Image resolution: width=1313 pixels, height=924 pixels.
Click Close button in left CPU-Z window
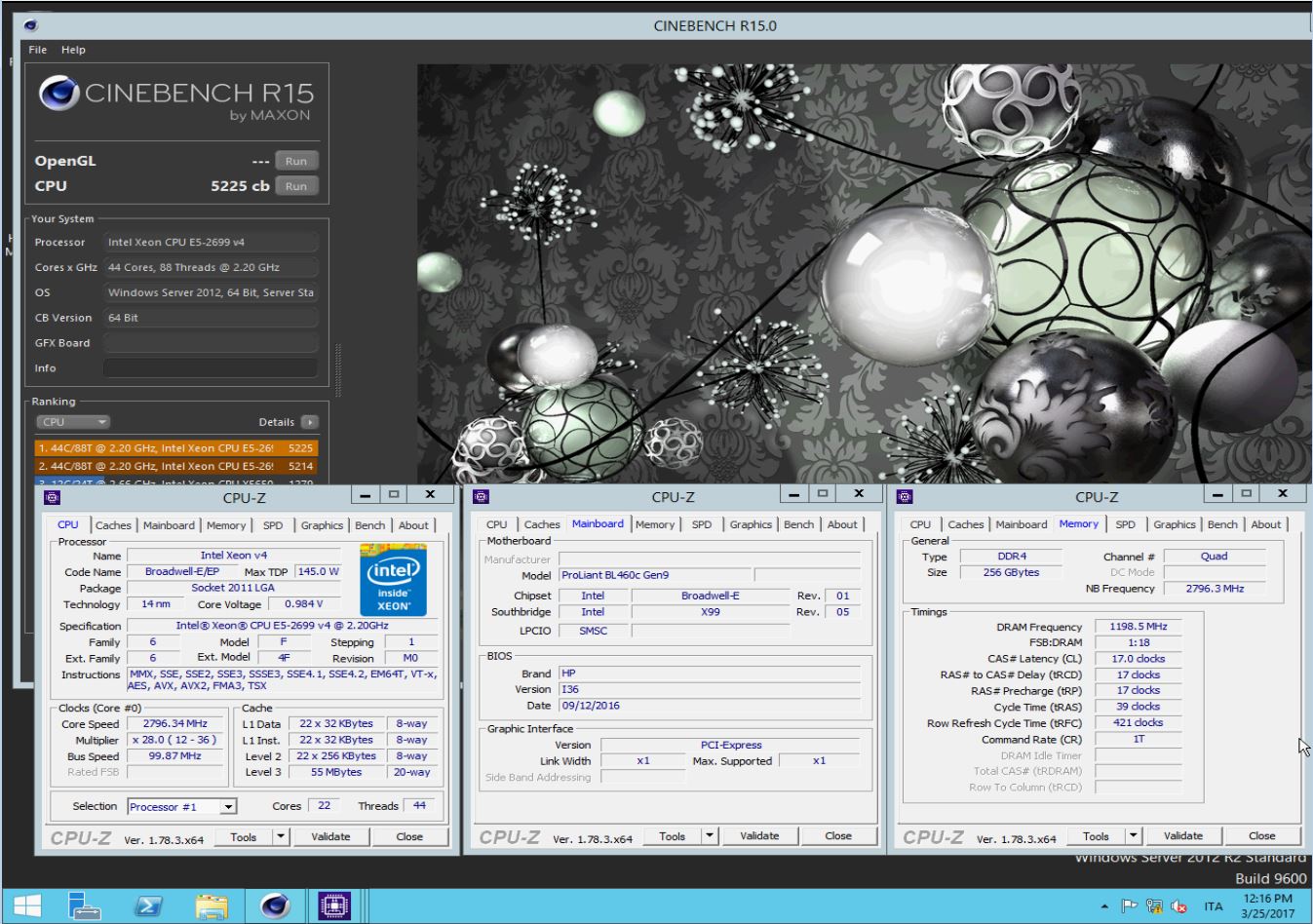pyautogui.click(x=409, y=837)
